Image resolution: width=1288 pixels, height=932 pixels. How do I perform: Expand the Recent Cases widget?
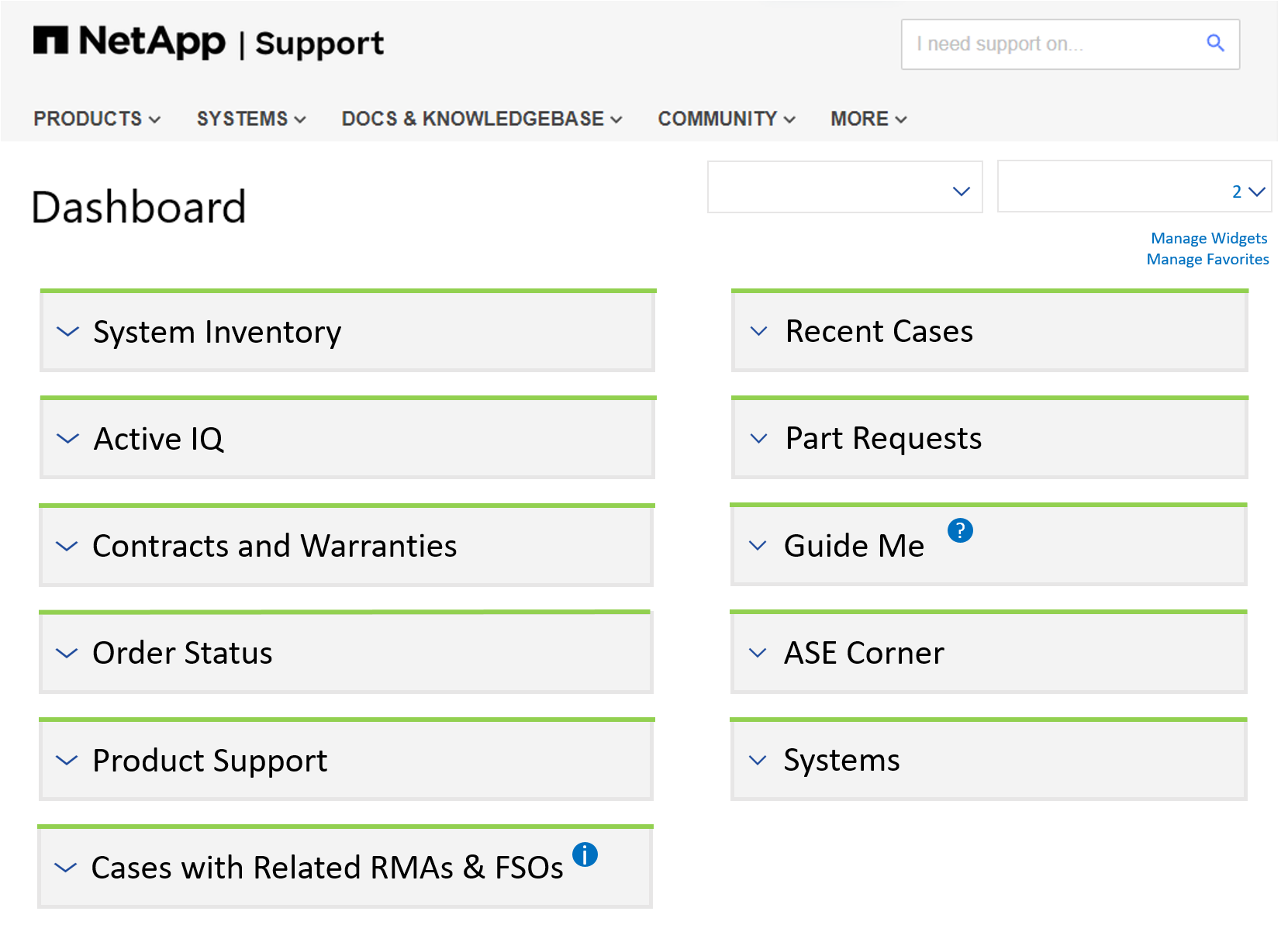click(x=759, y=331)
